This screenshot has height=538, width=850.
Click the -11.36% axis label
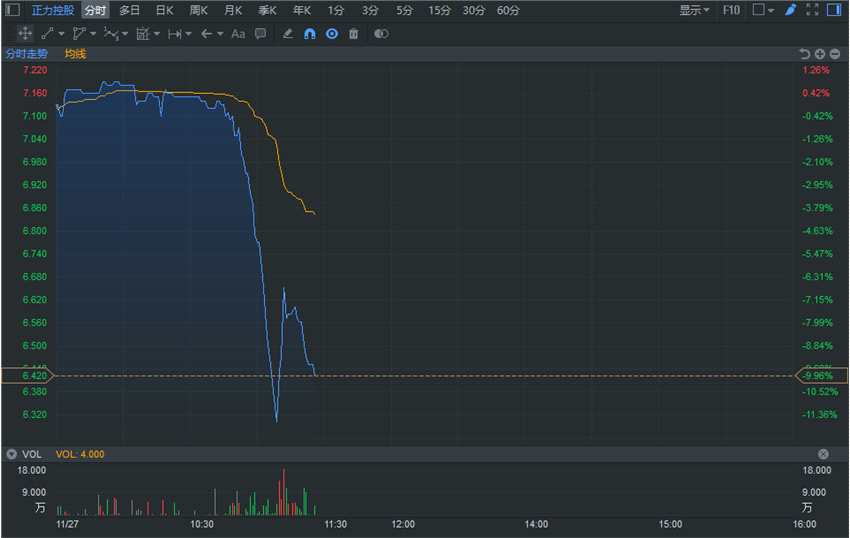[820, 414]
